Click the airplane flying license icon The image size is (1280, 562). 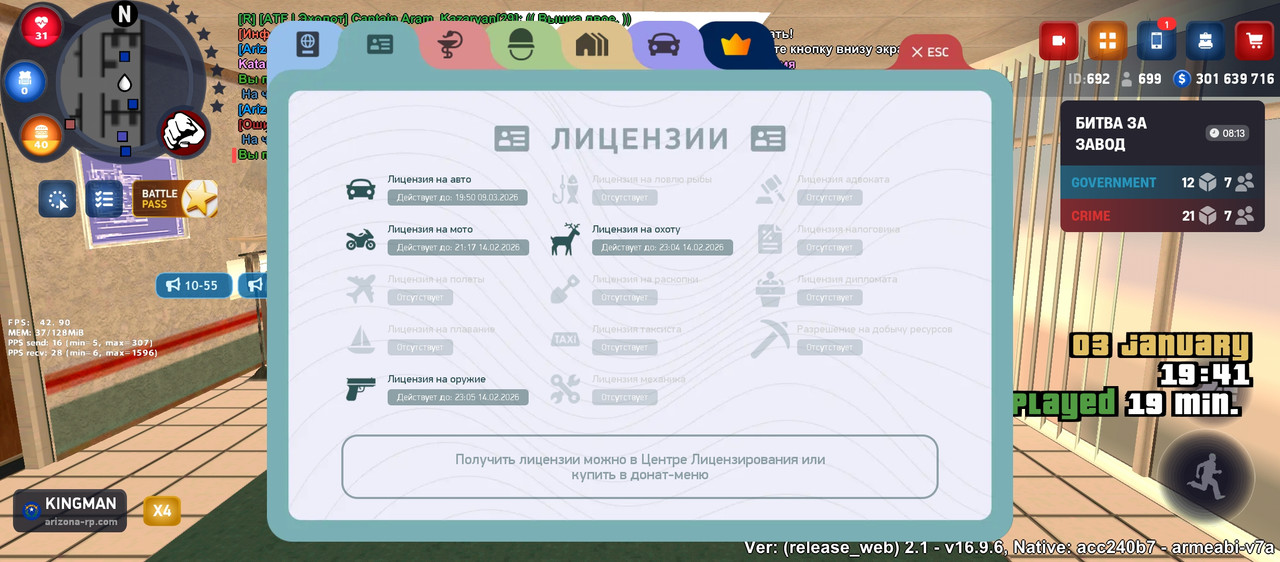360,289
